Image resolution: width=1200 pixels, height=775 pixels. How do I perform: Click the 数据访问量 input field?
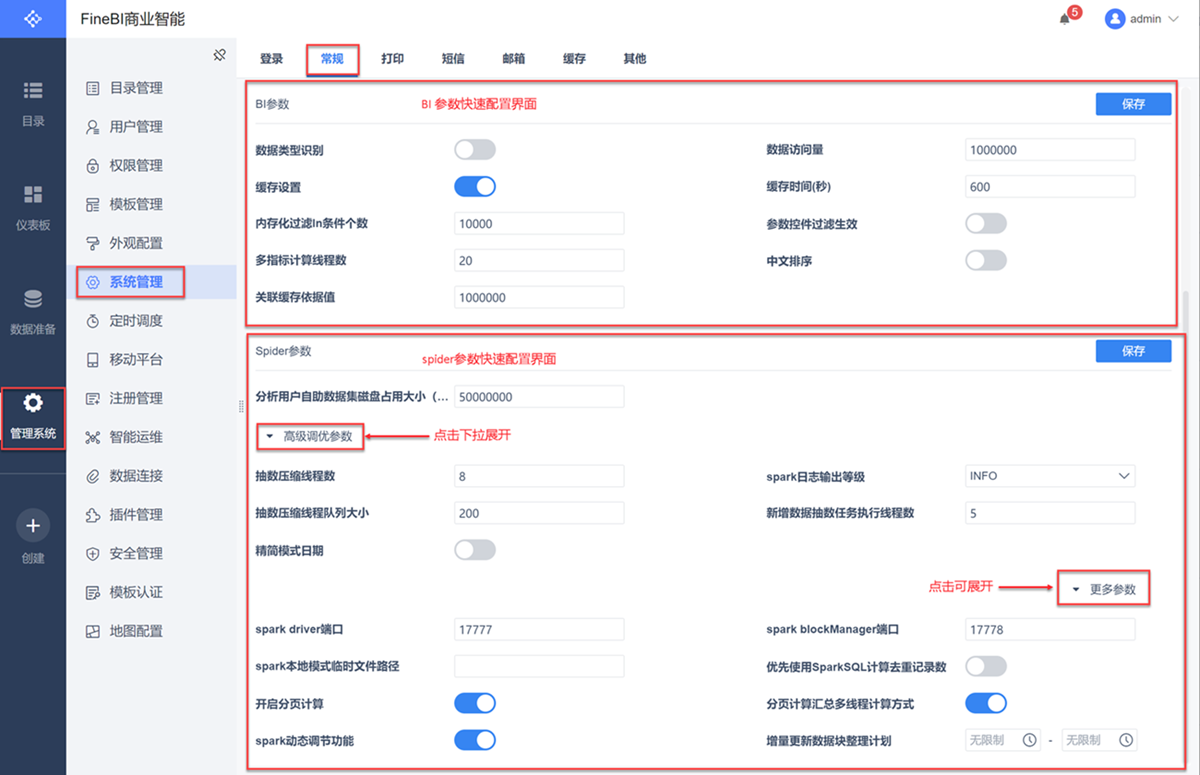[1050, 150]
